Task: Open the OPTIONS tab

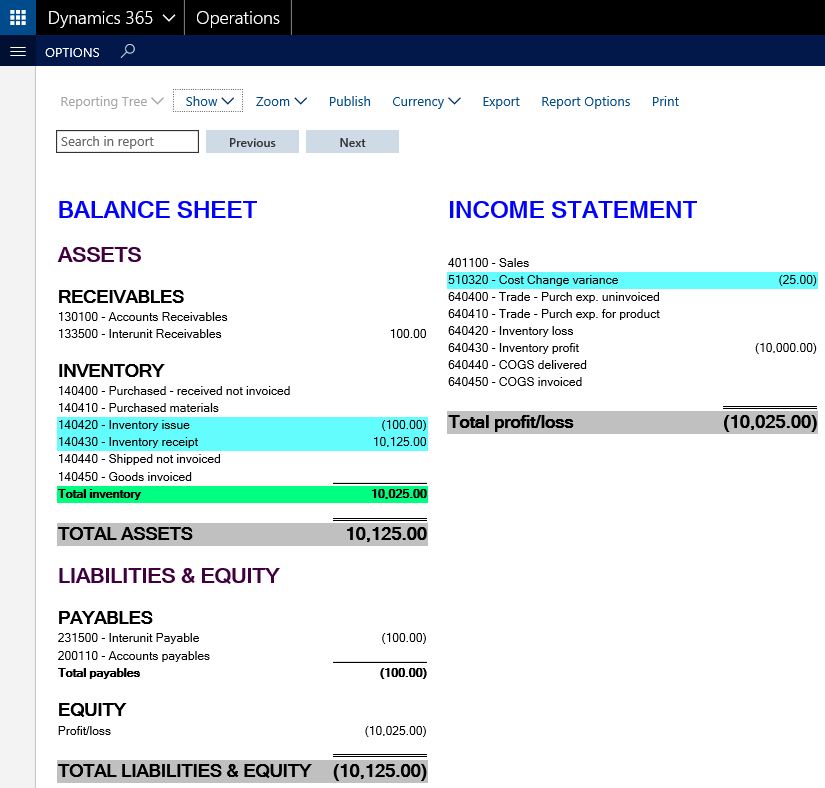Action: coord(72,52)
